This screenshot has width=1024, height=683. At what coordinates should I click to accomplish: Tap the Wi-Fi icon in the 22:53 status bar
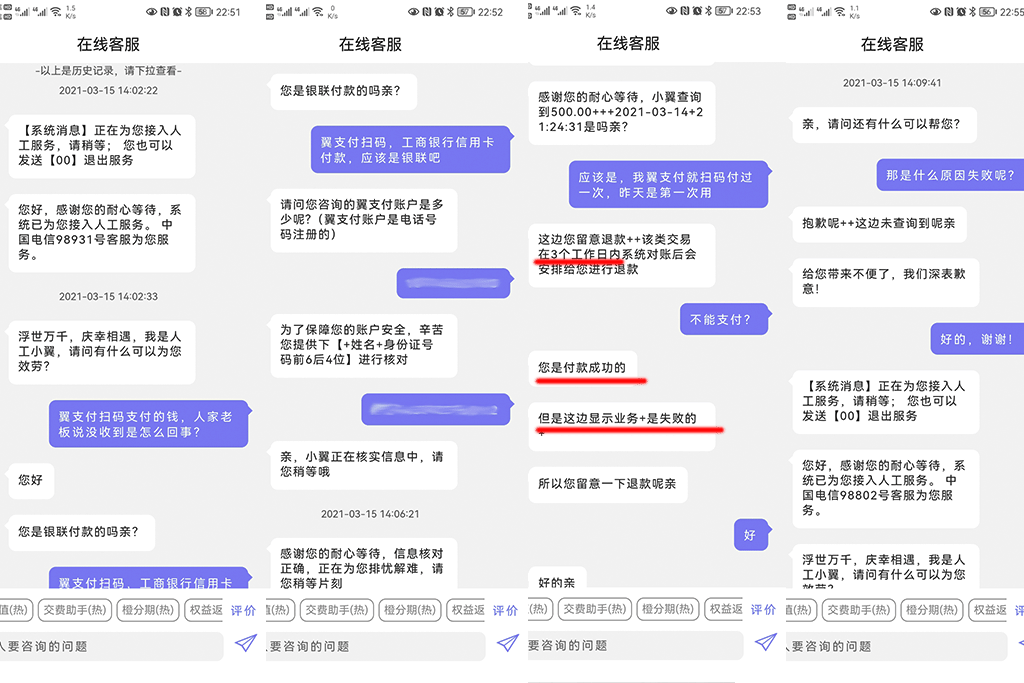[575, 10]
